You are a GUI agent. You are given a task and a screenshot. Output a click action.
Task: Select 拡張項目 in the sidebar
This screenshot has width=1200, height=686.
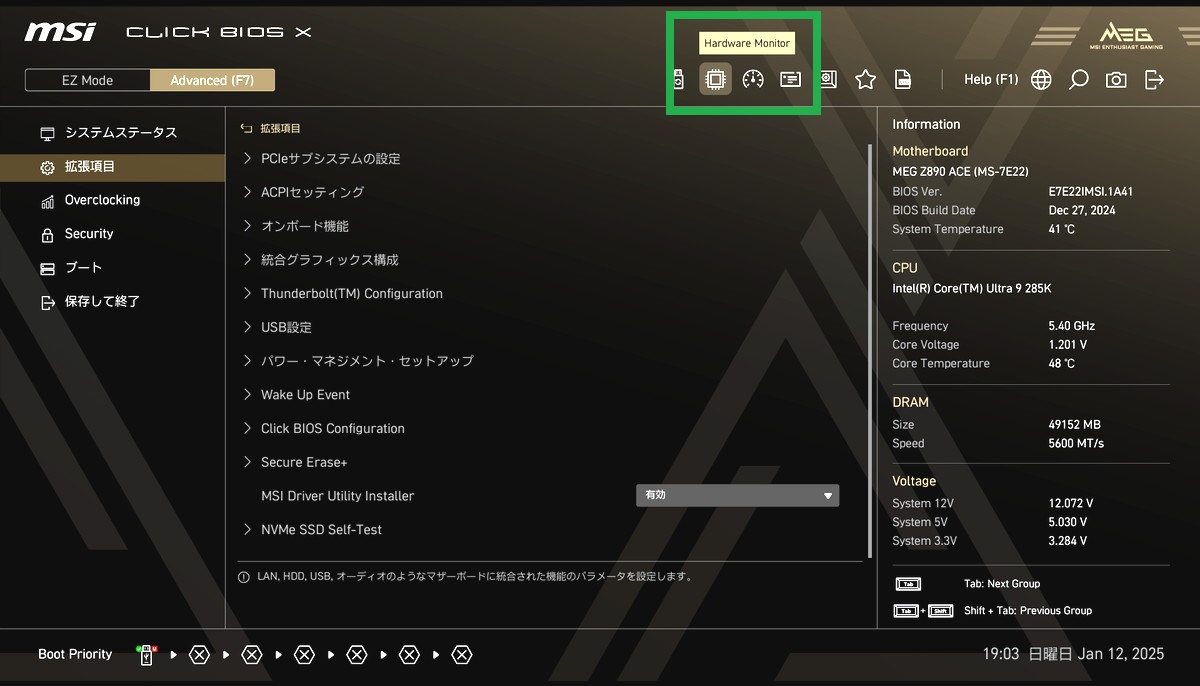(112, 167)
